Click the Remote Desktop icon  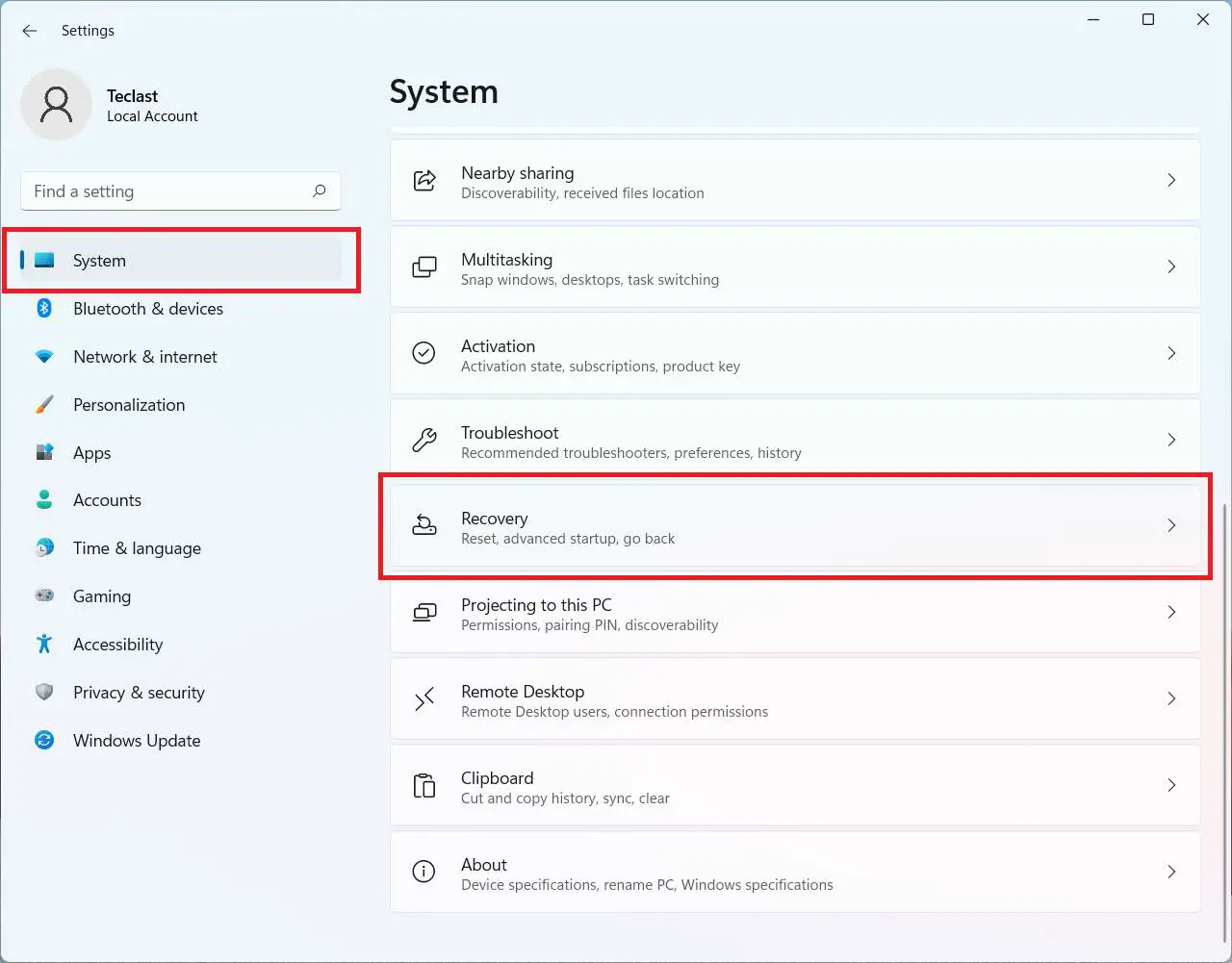[424, 699]
